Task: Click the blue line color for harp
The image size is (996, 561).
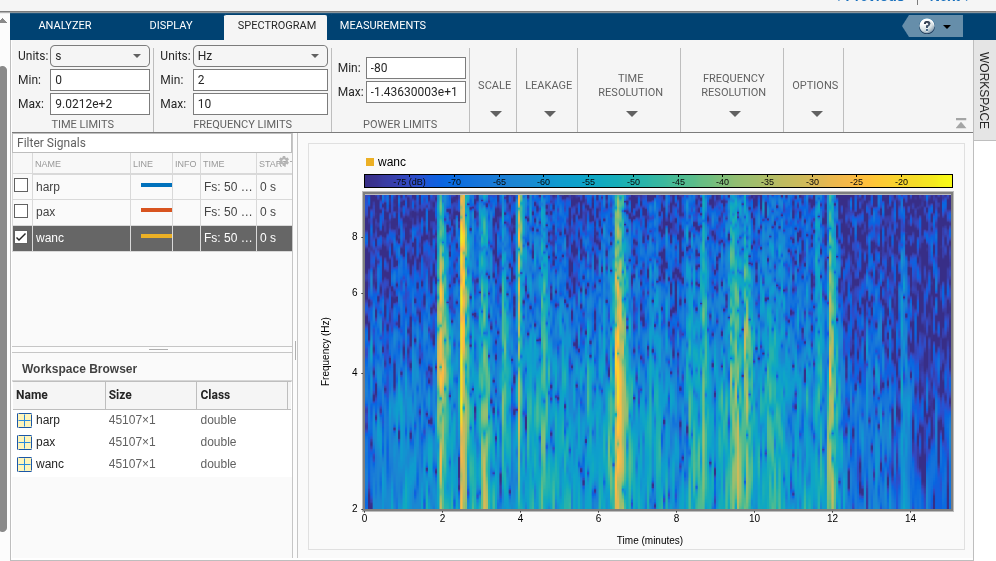Action: (x=155, y=186)
